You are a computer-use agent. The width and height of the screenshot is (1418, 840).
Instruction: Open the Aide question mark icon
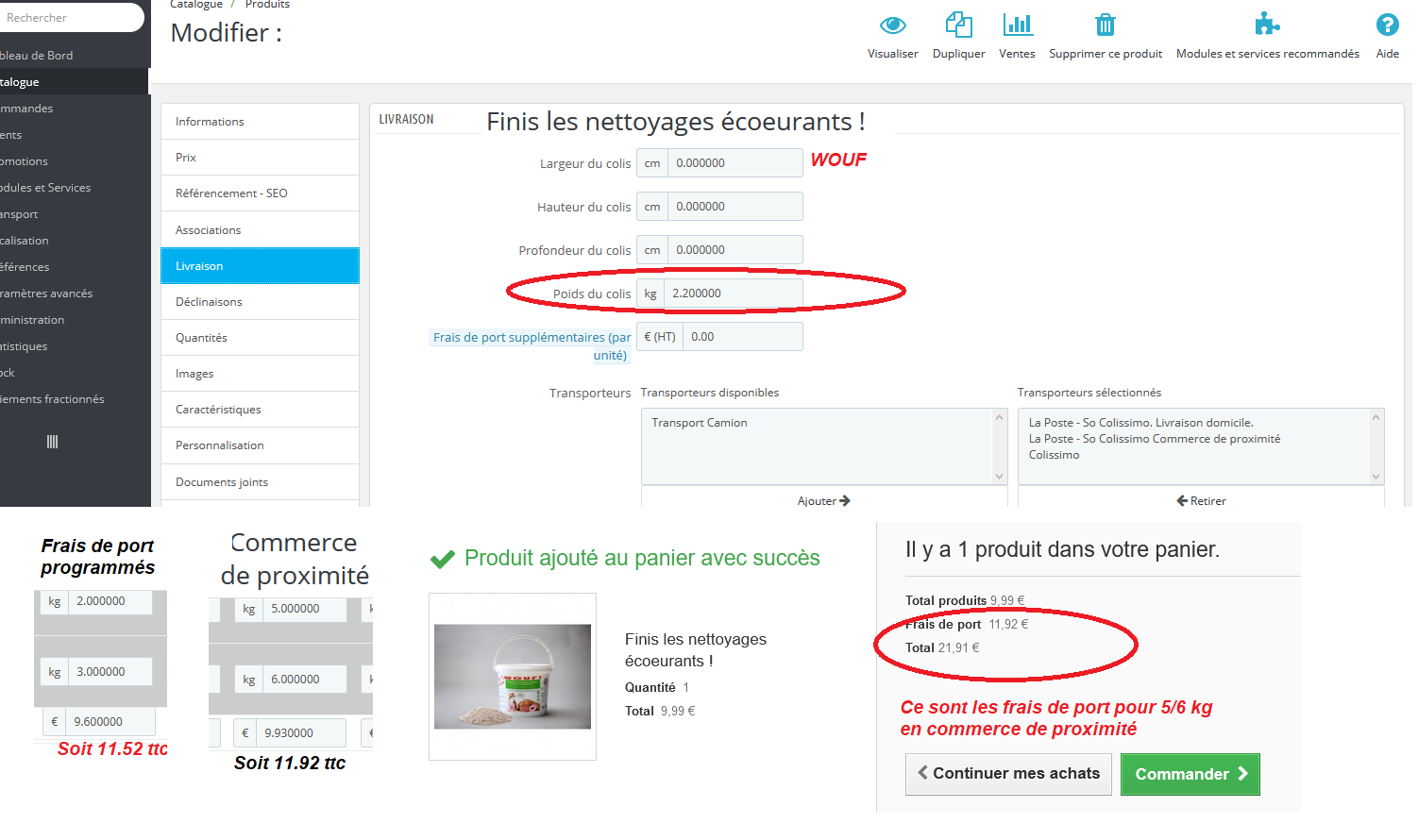(x=1387, y=25)
